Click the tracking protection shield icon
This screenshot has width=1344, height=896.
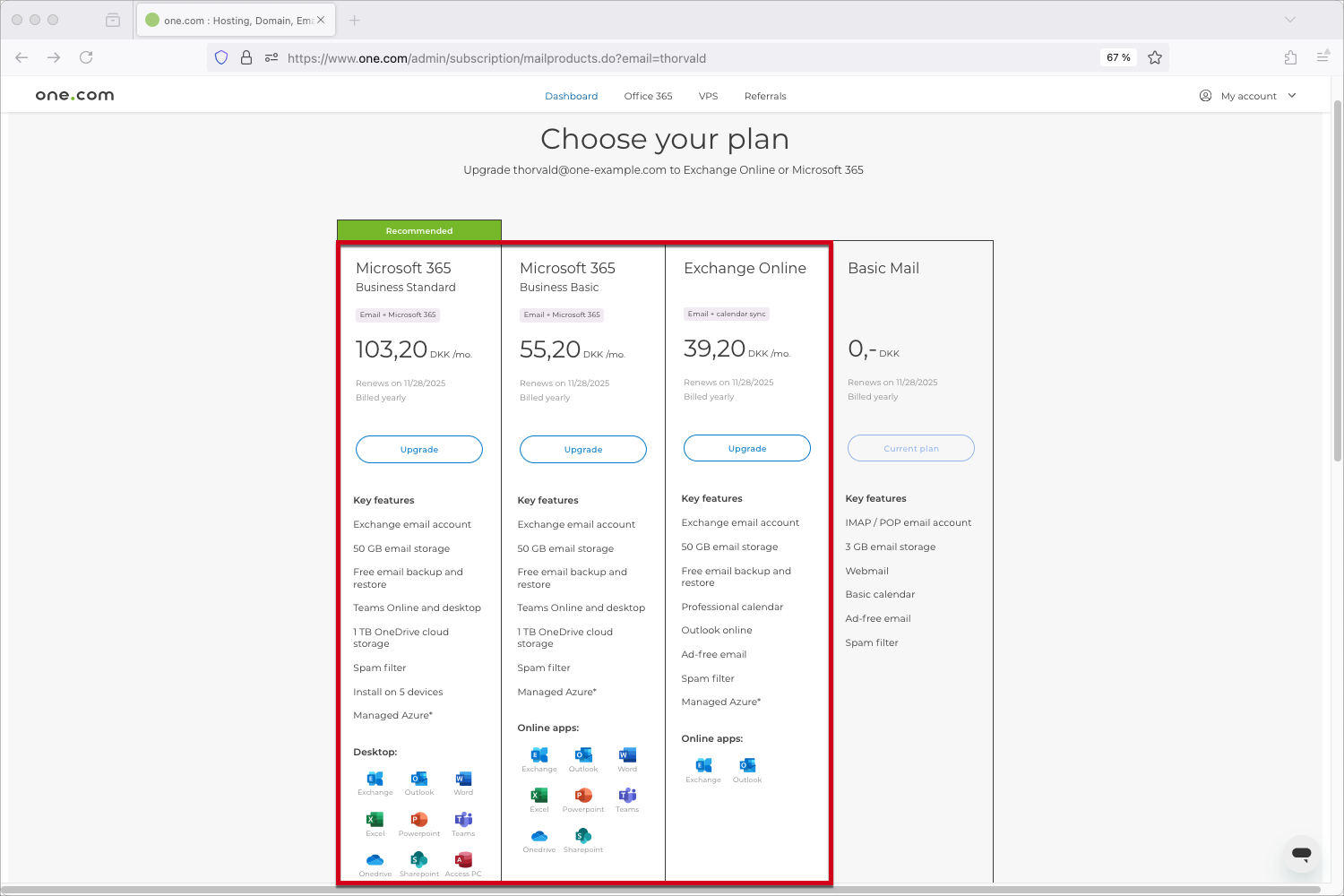tap(221, 57)
